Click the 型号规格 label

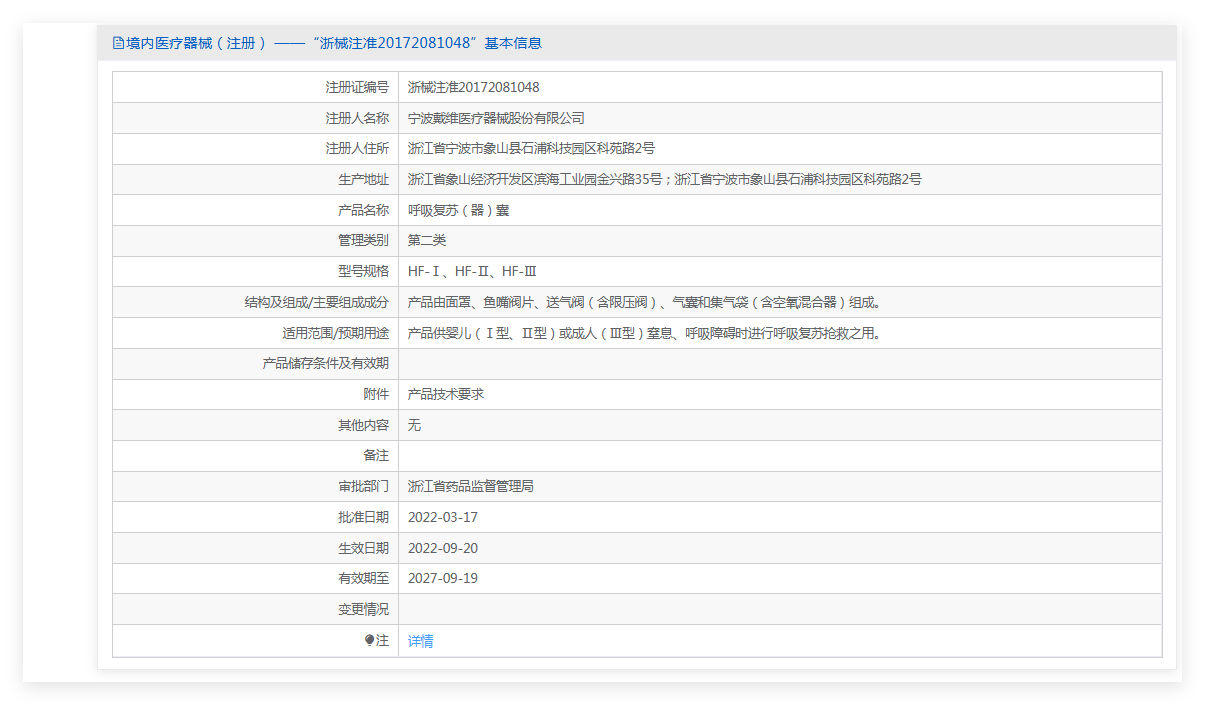(364, 271)
